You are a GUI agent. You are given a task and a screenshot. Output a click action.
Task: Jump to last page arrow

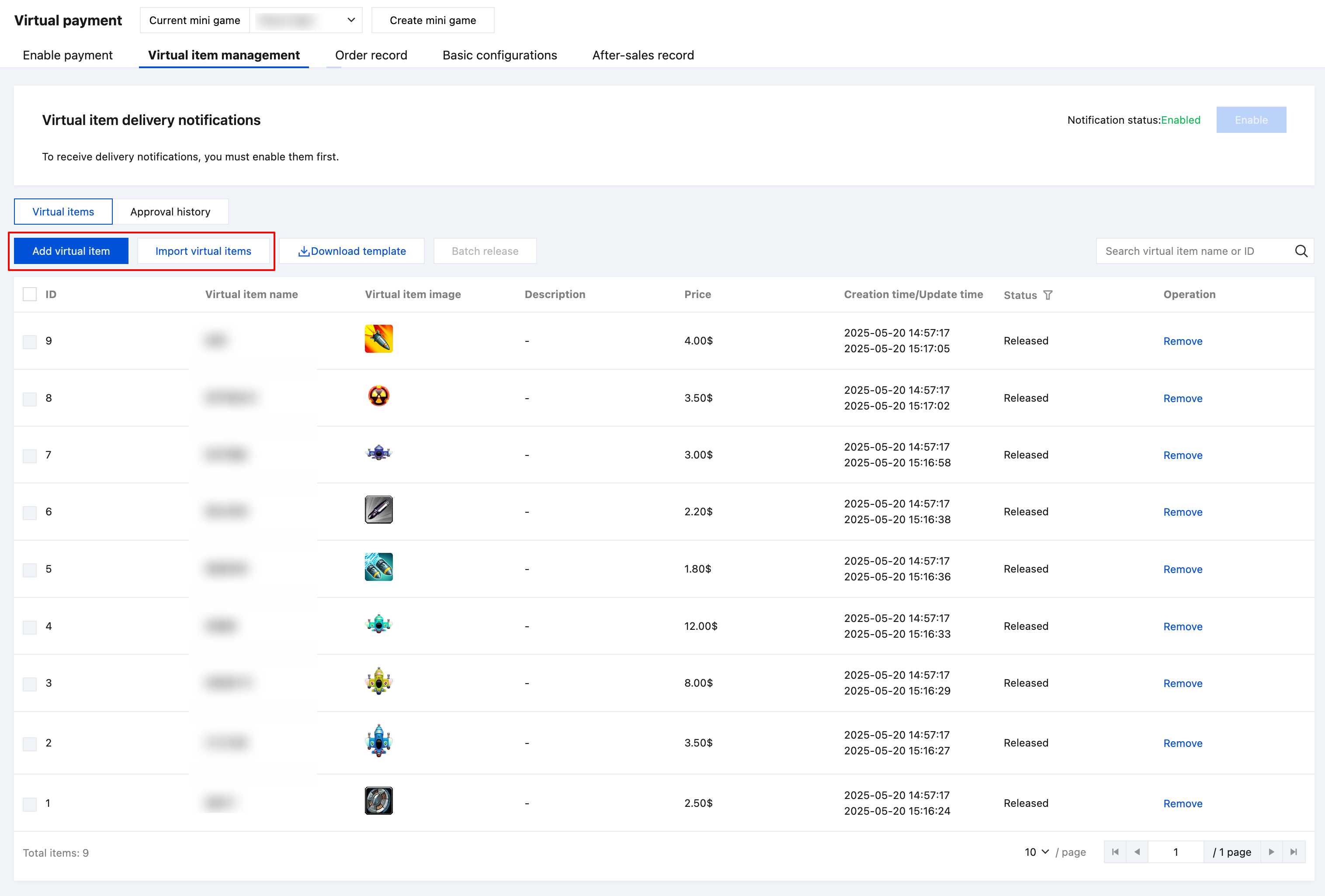[x=1294, y=851]
